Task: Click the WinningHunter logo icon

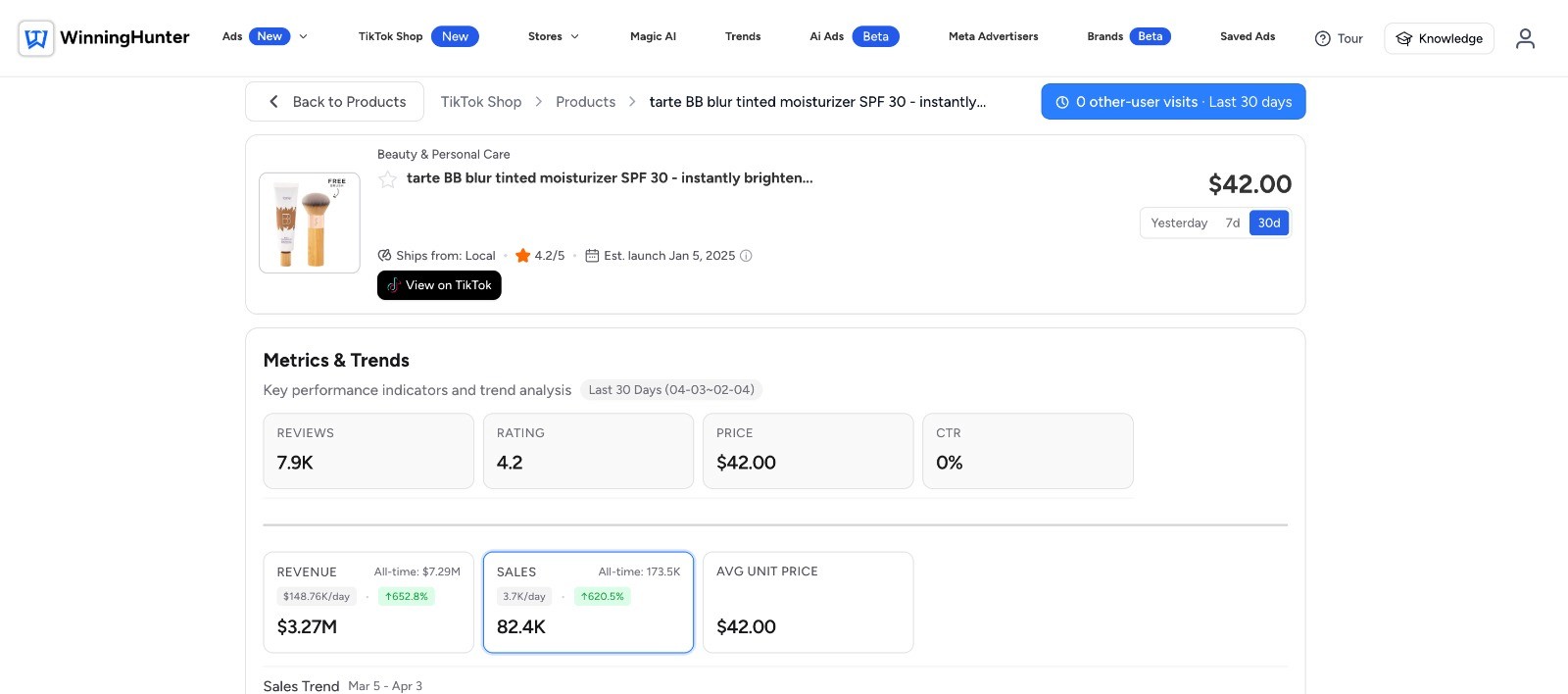Action: tap(36, 38)
